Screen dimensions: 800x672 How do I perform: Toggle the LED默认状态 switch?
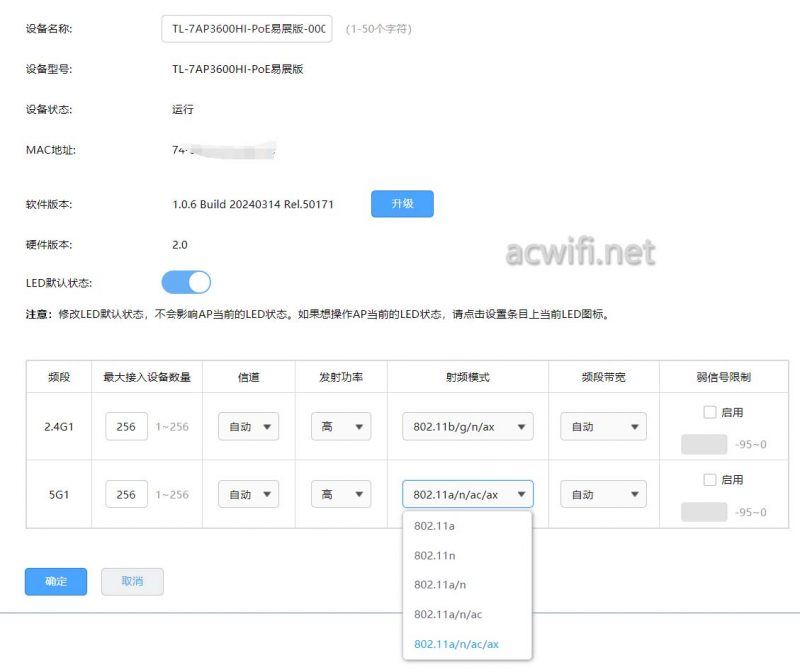(x=186, y=283)
